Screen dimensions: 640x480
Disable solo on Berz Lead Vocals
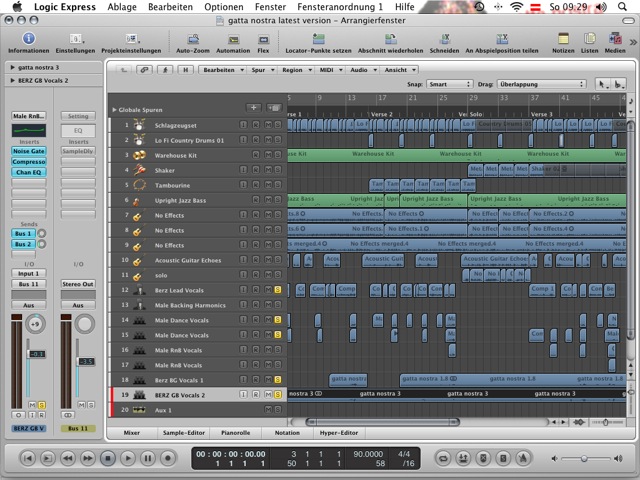278,290
